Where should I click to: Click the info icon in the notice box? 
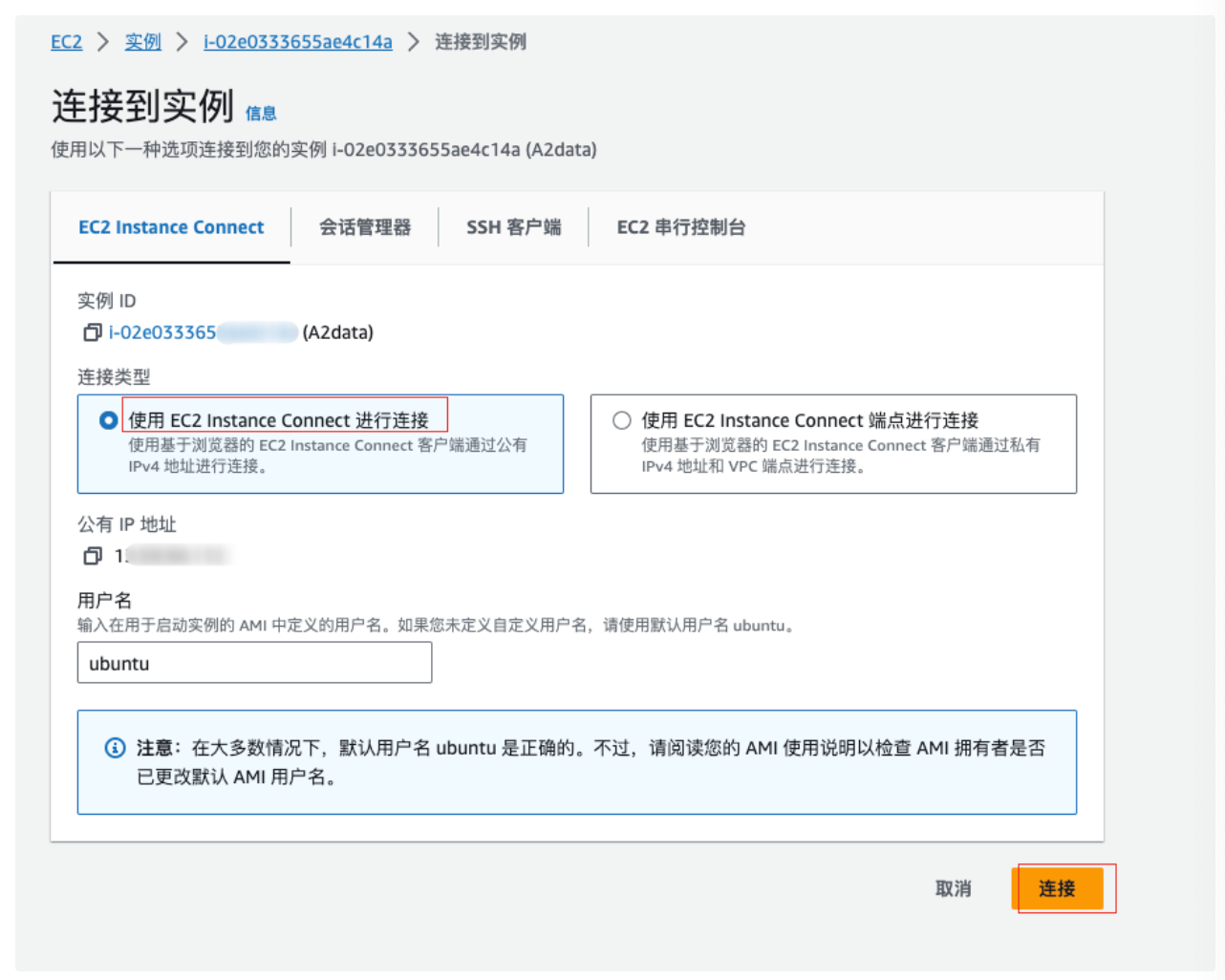[x=115, y=748]
